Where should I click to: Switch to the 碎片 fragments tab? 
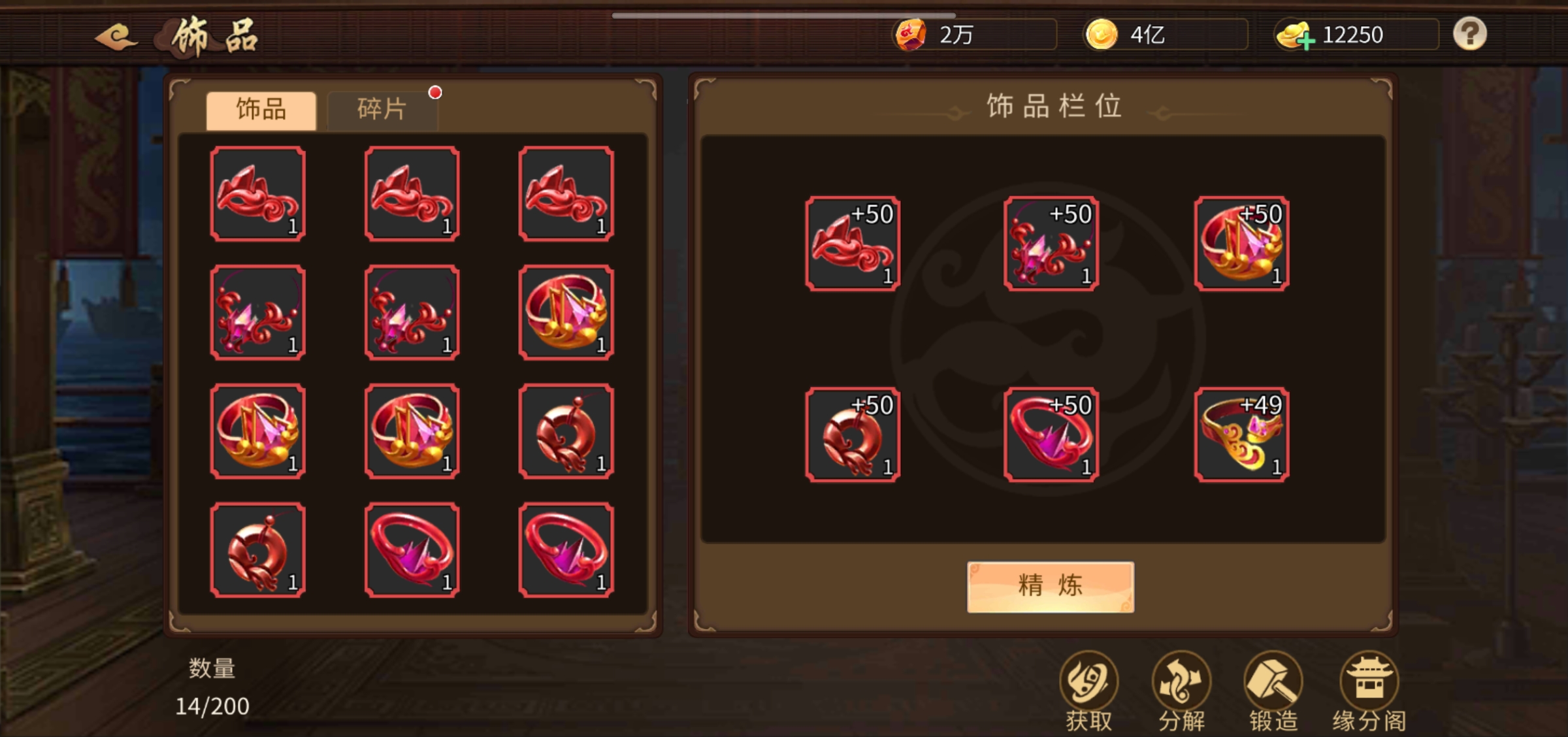pyautogui.click(x=382, y=109)
